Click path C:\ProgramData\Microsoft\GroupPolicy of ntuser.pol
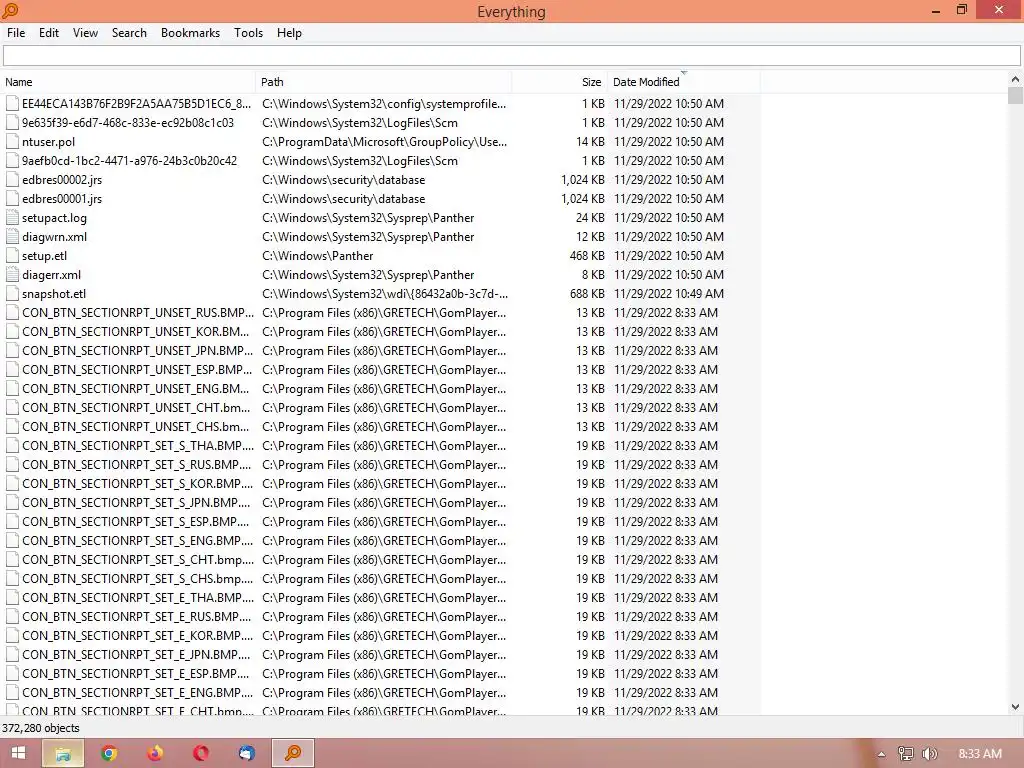This screenshot has width=1024, height=768. (x=385, y=142)
